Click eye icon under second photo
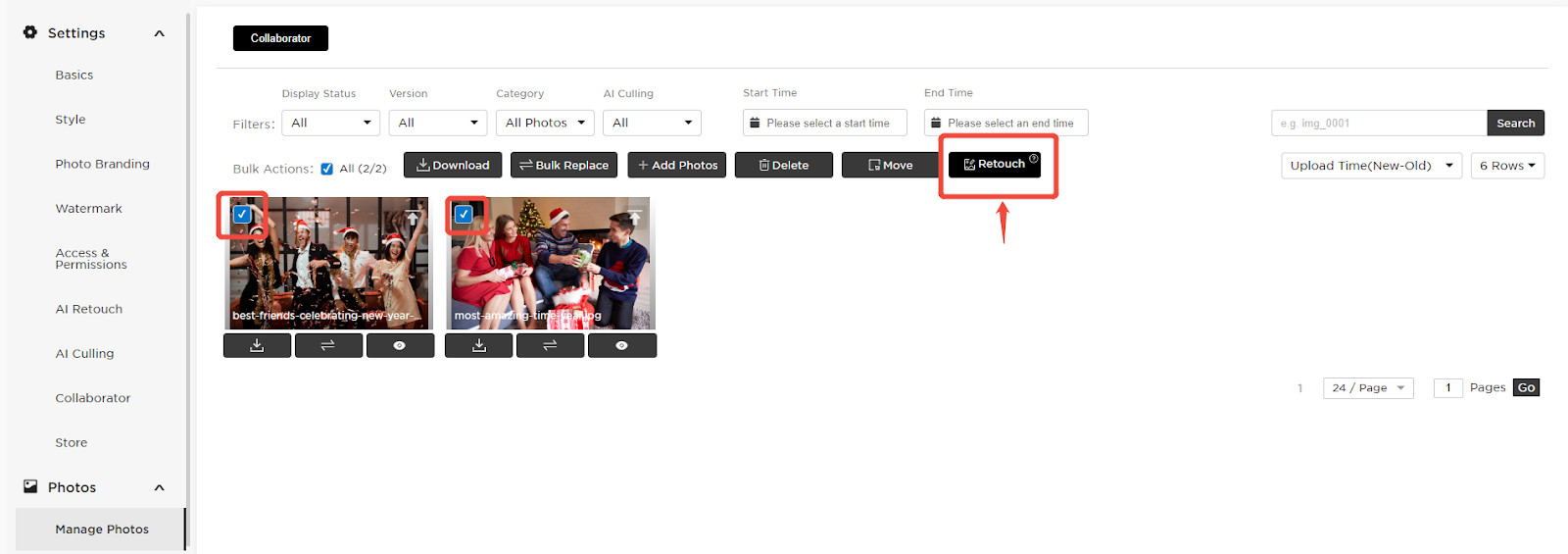 point(621,345)
